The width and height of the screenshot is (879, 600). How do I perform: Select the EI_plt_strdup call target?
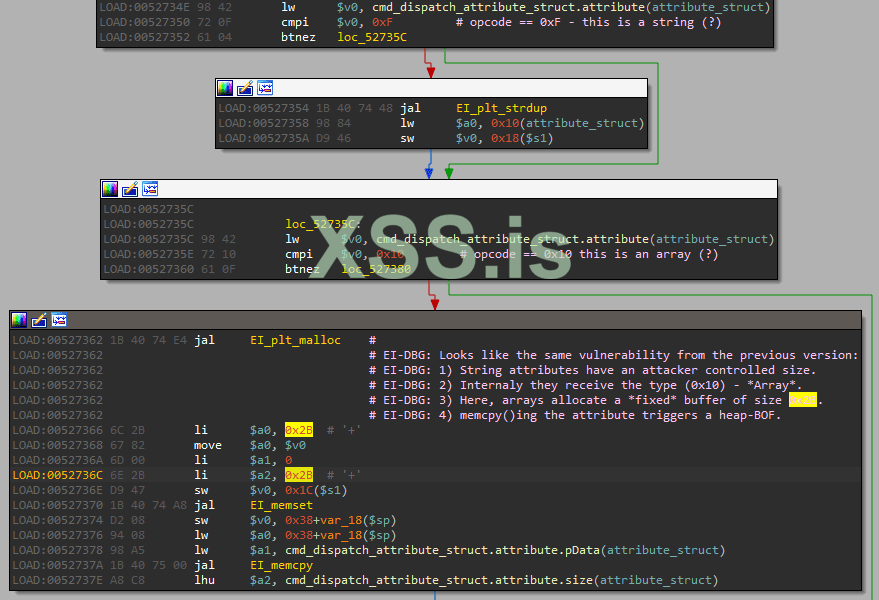(501, 108)
